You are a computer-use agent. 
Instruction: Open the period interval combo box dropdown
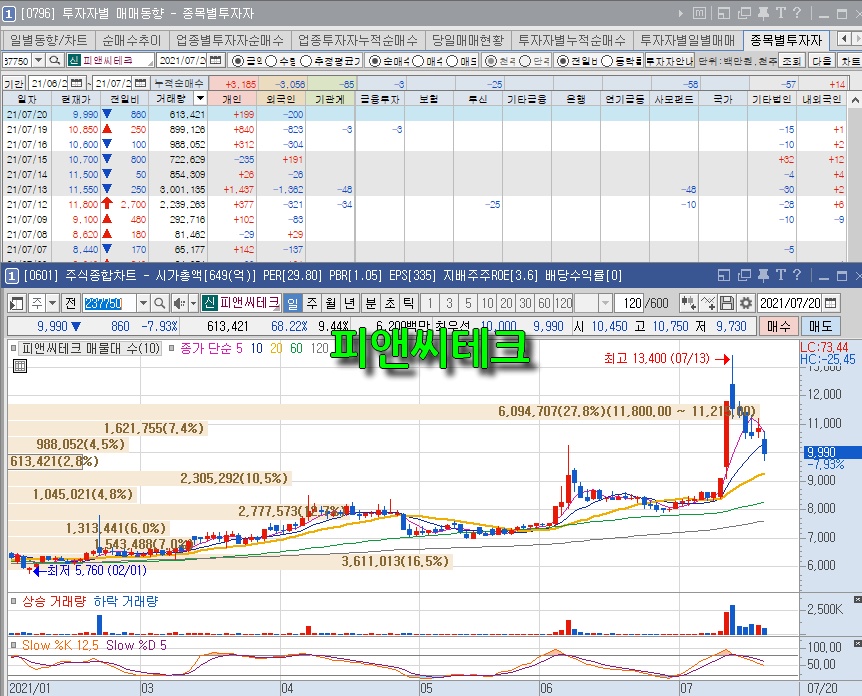(606, 303)
